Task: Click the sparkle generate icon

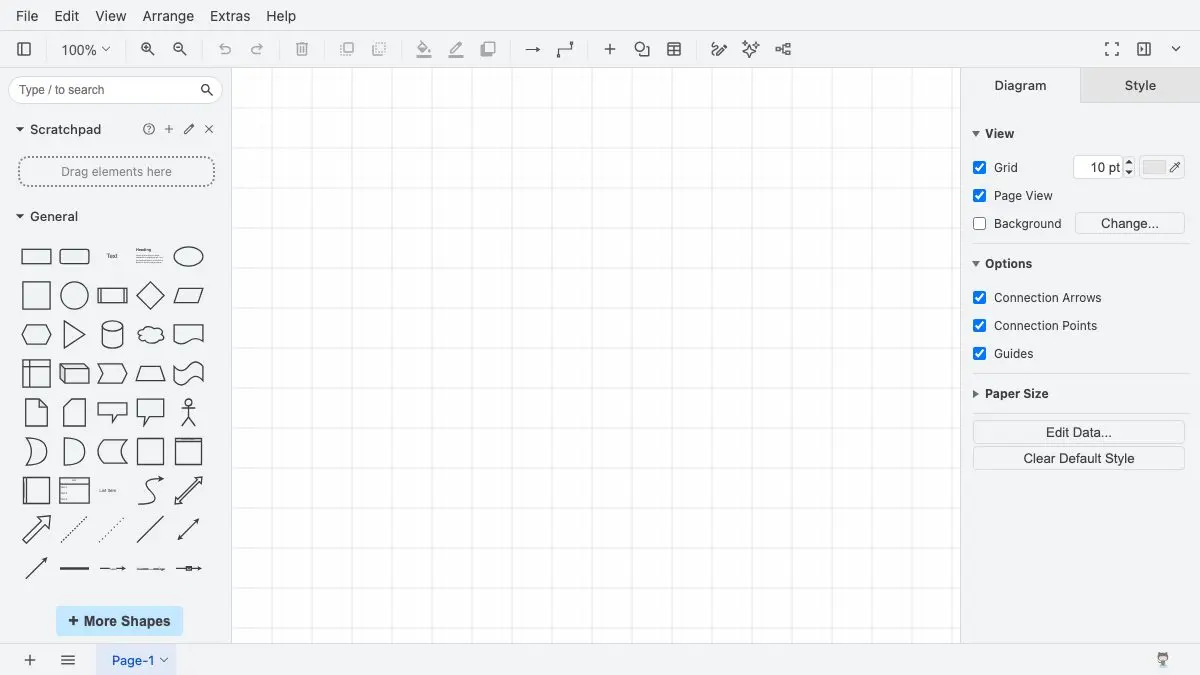Action: (751, 49)
